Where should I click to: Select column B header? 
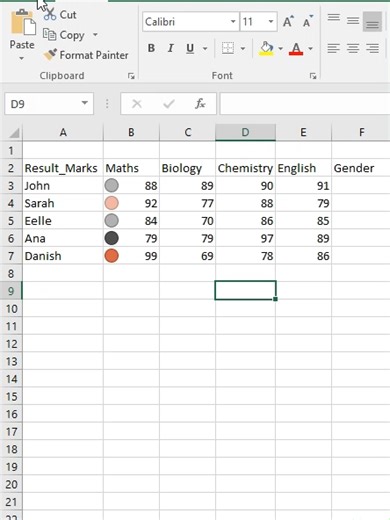point(131,132)
